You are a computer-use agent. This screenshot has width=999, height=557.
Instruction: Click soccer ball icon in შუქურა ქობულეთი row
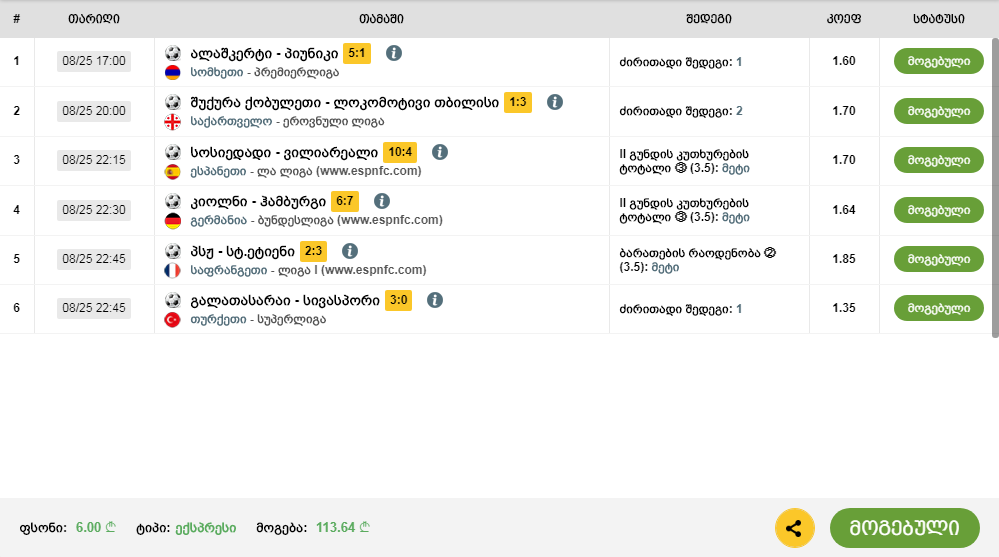[173, 102]
